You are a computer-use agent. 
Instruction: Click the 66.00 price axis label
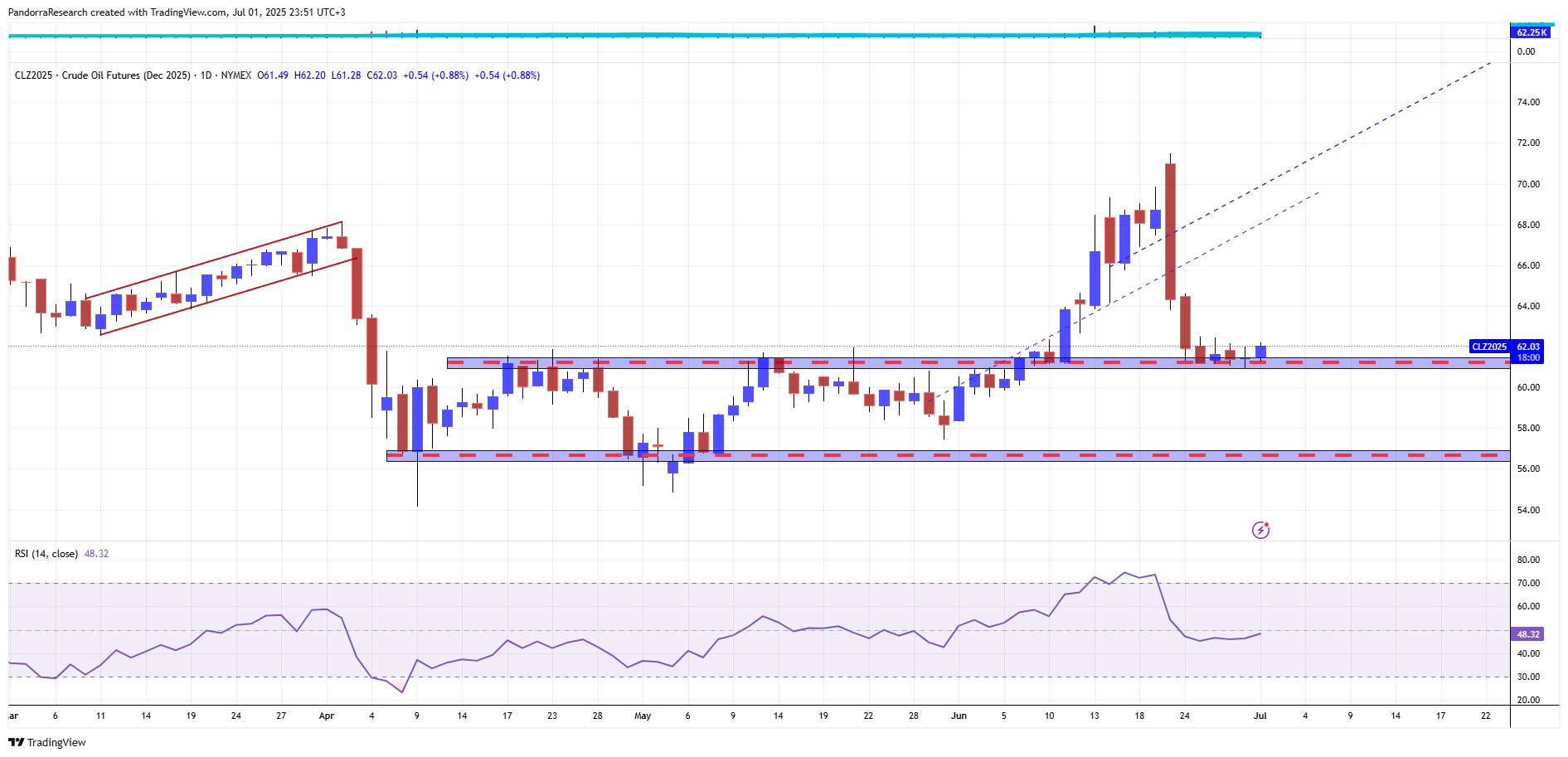[1528, 265]
